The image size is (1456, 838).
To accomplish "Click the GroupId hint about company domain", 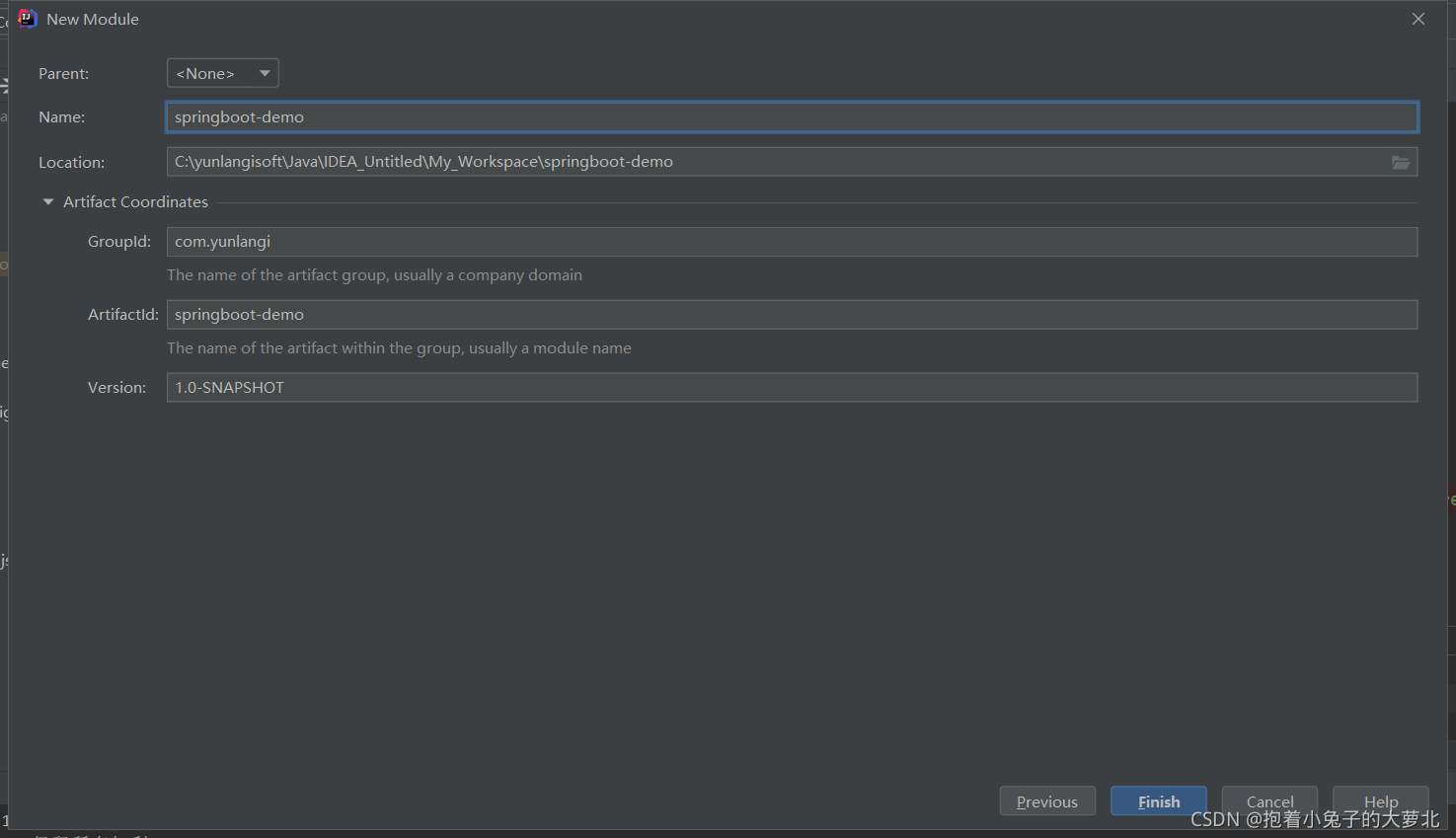I will [x=374, y=275].
